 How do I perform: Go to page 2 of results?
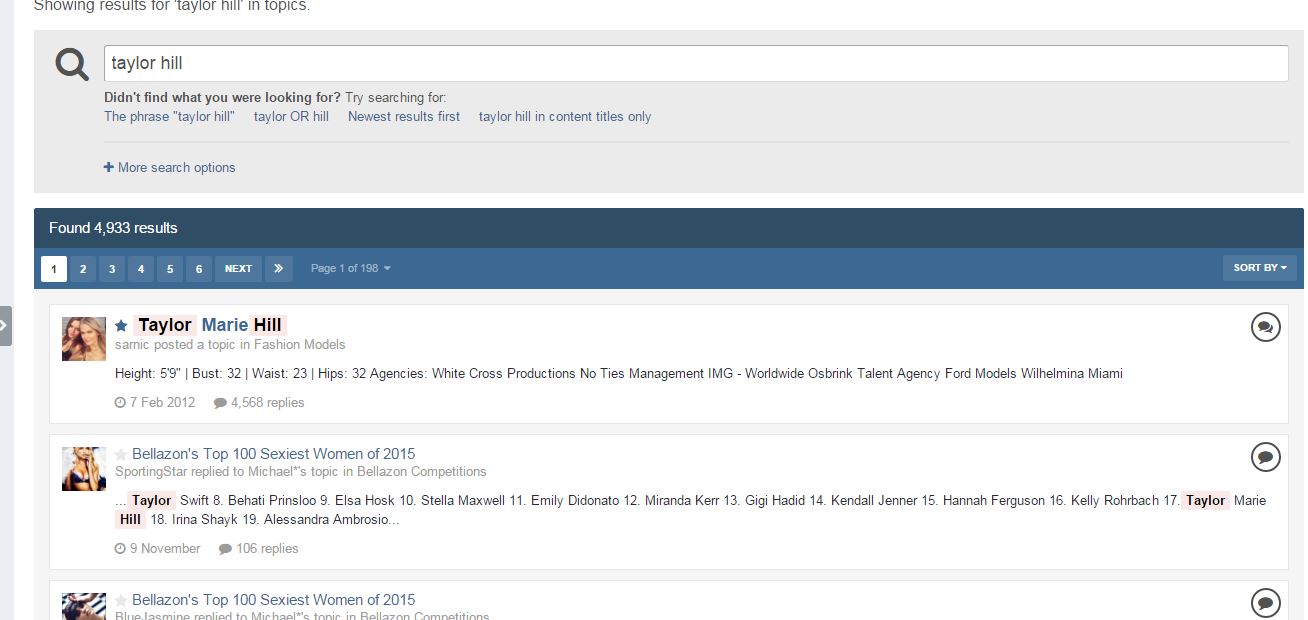83,269
